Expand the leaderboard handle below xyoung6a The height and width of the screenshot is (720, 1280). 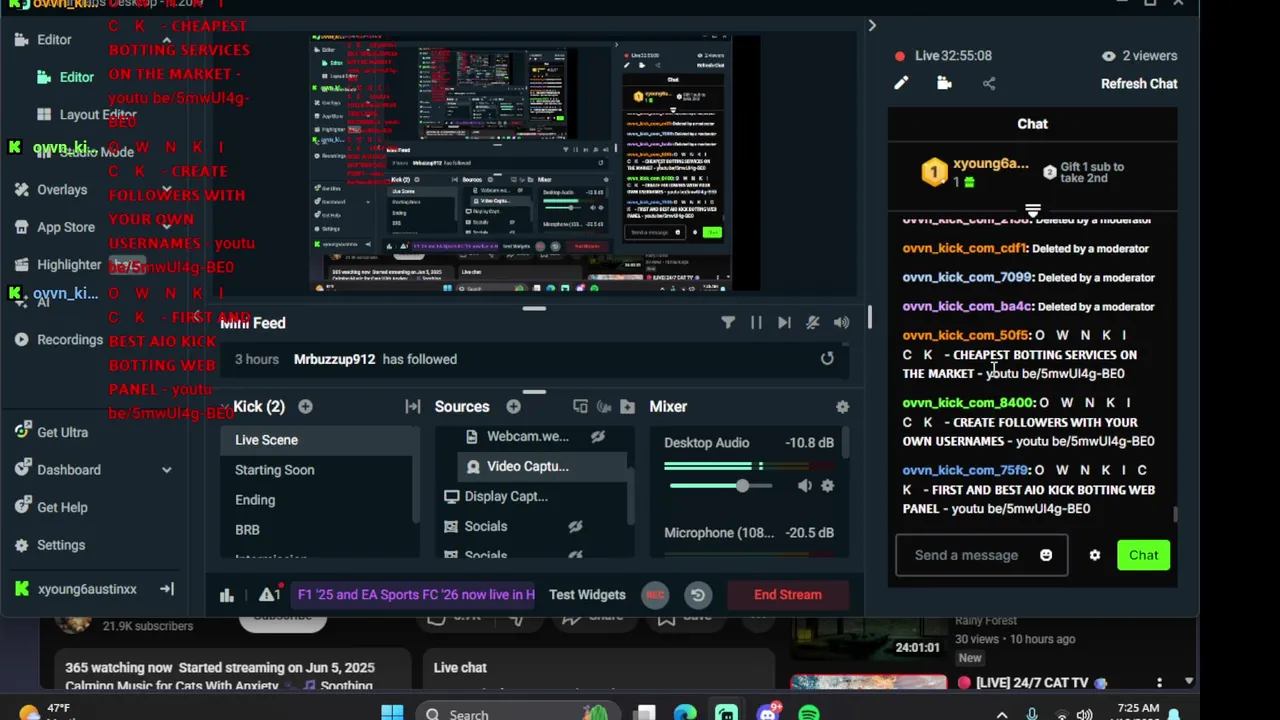(x=1032, y=211)
